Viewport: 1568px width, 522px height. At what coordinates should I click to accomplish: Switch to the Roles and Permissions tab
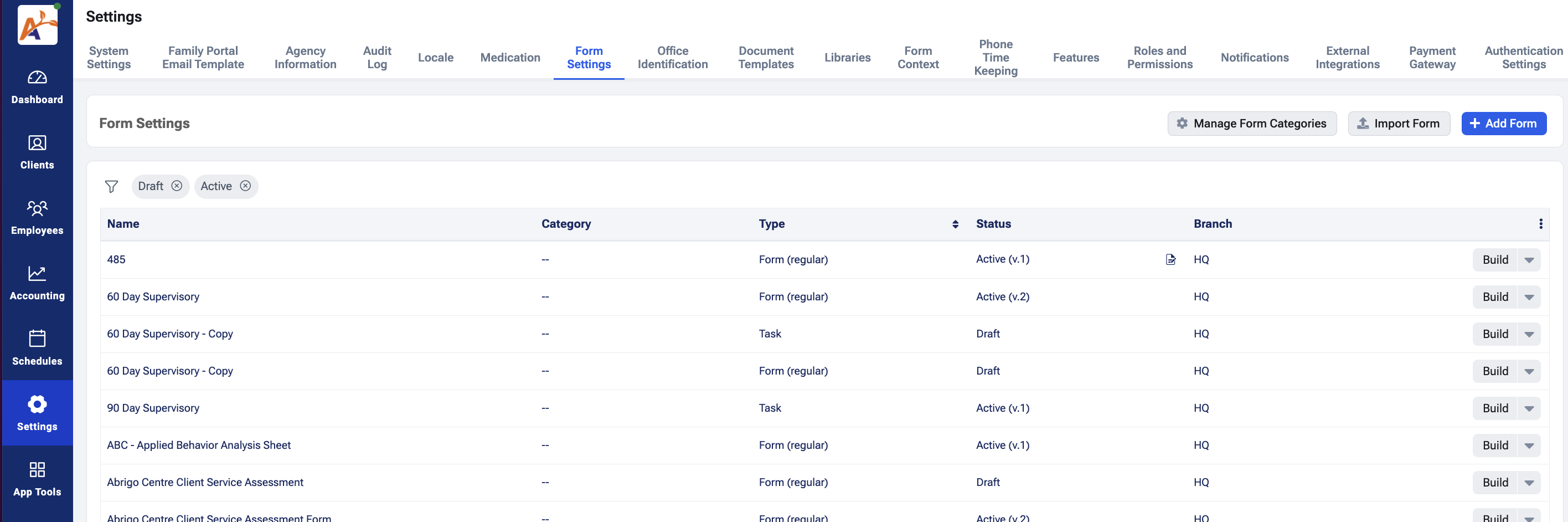click(1159, 57)
